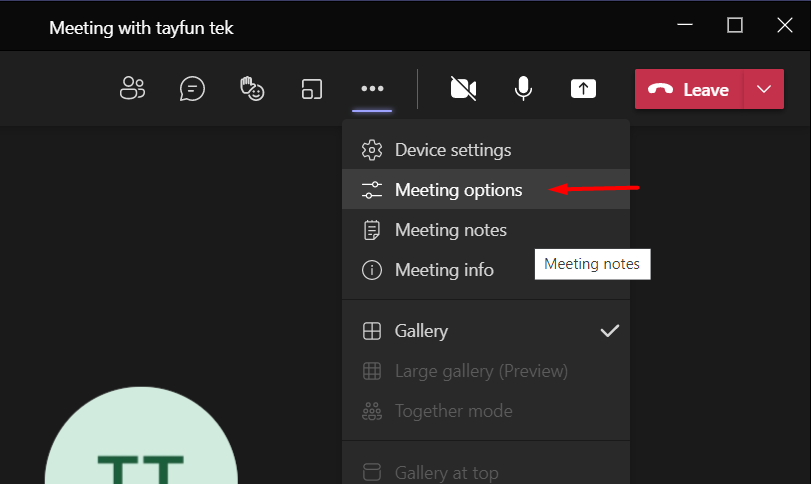Click the share content tray icon

click(x=583, y=89)
